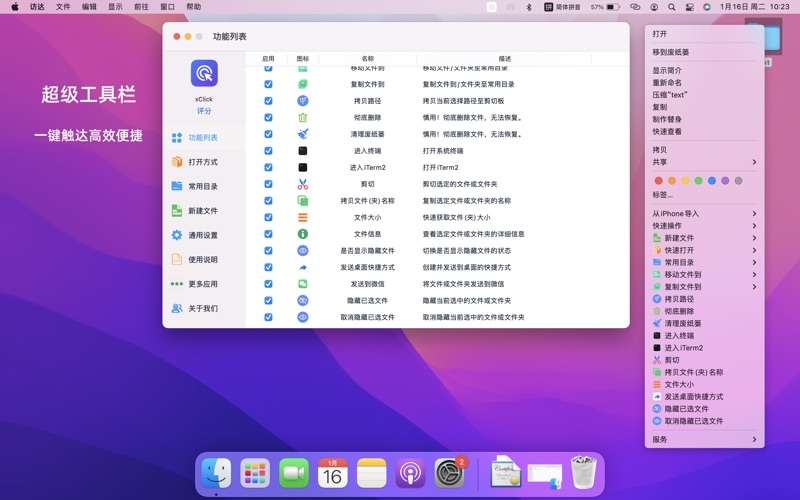This screenshot has width=800, height=500.
Task: Click the 是否显示隐藏文件 eye icon in table
Action: 303,251
